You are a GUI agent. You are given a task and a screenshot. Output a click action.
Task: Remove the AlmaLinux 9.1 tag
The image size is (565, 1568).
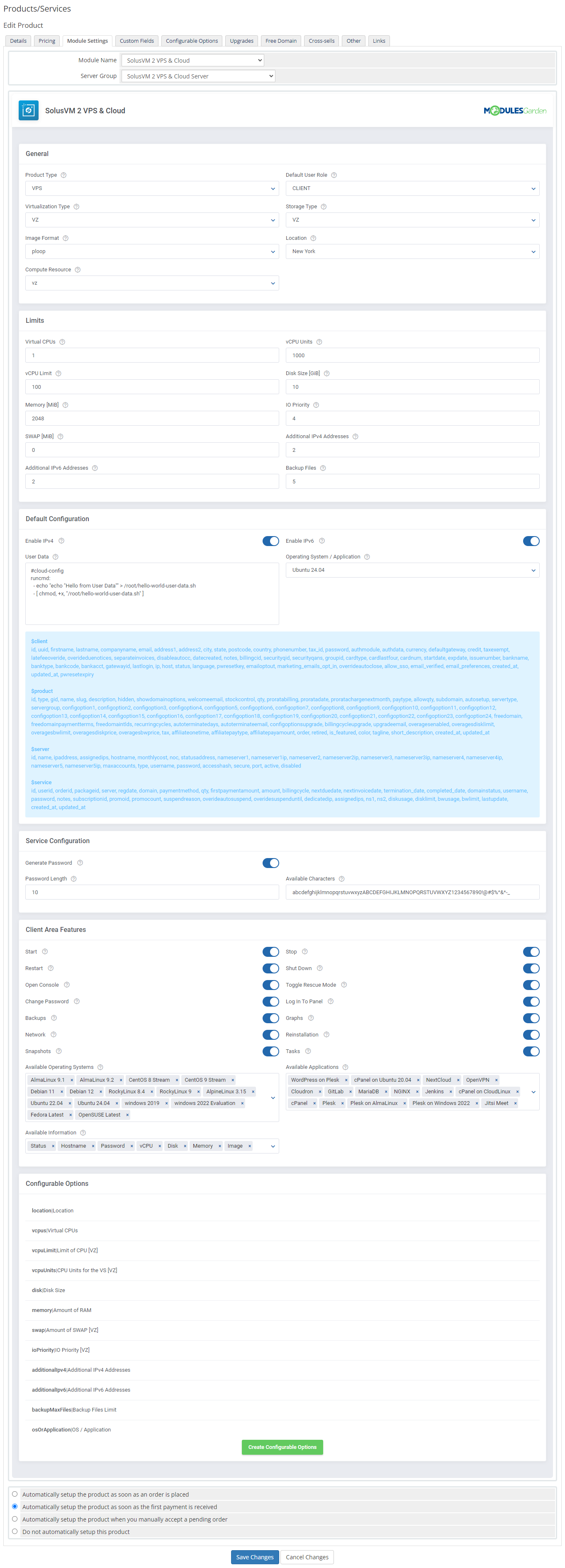(71, 1080)
